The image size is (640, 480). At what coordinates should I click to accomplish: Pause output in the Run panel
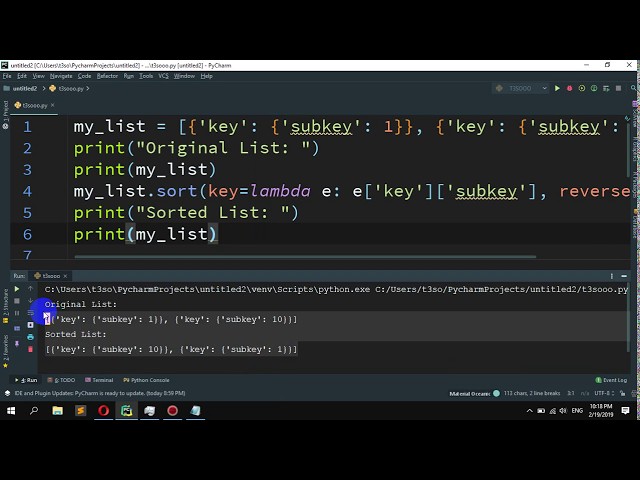(17, 313)
